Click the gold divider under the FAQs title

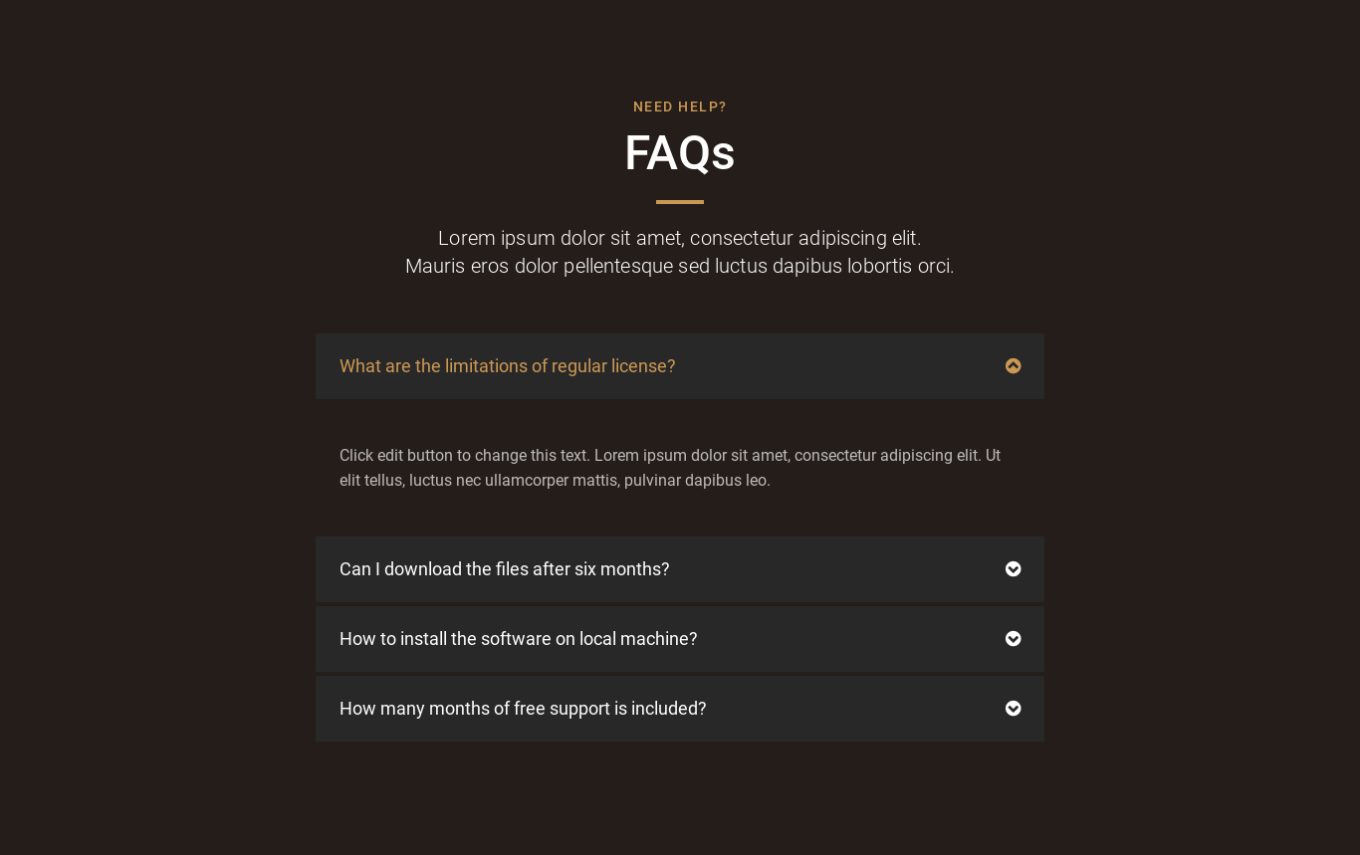[x=680, y=201]
